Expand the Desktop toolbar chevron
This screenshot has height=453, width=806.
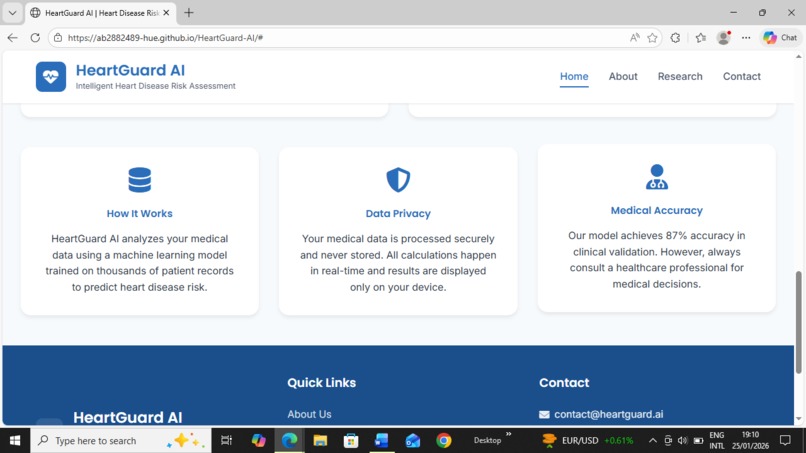click(508, 434)
